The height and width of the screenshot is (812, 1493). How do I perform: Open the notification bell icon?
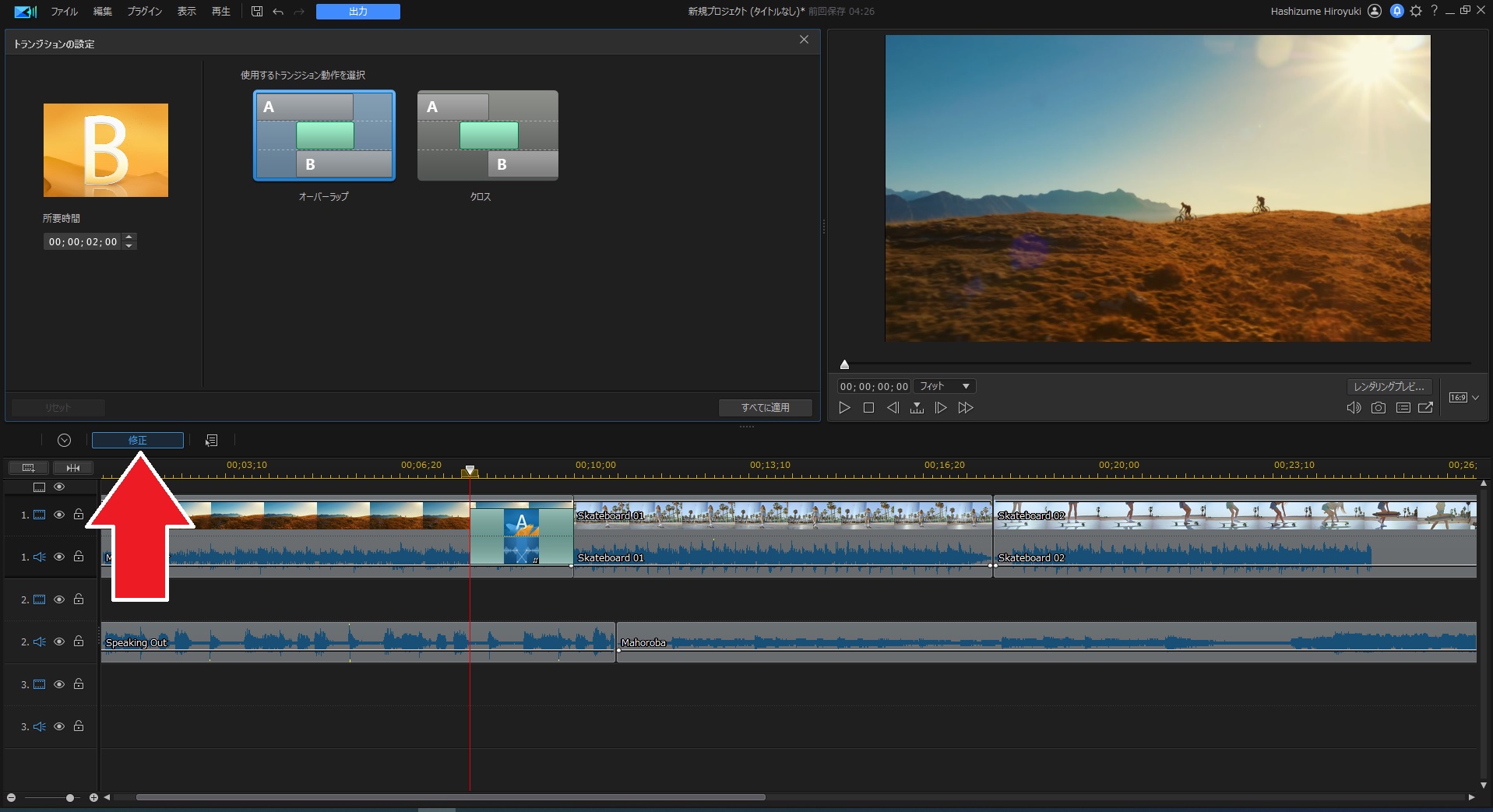click(x=1396, y=11)
